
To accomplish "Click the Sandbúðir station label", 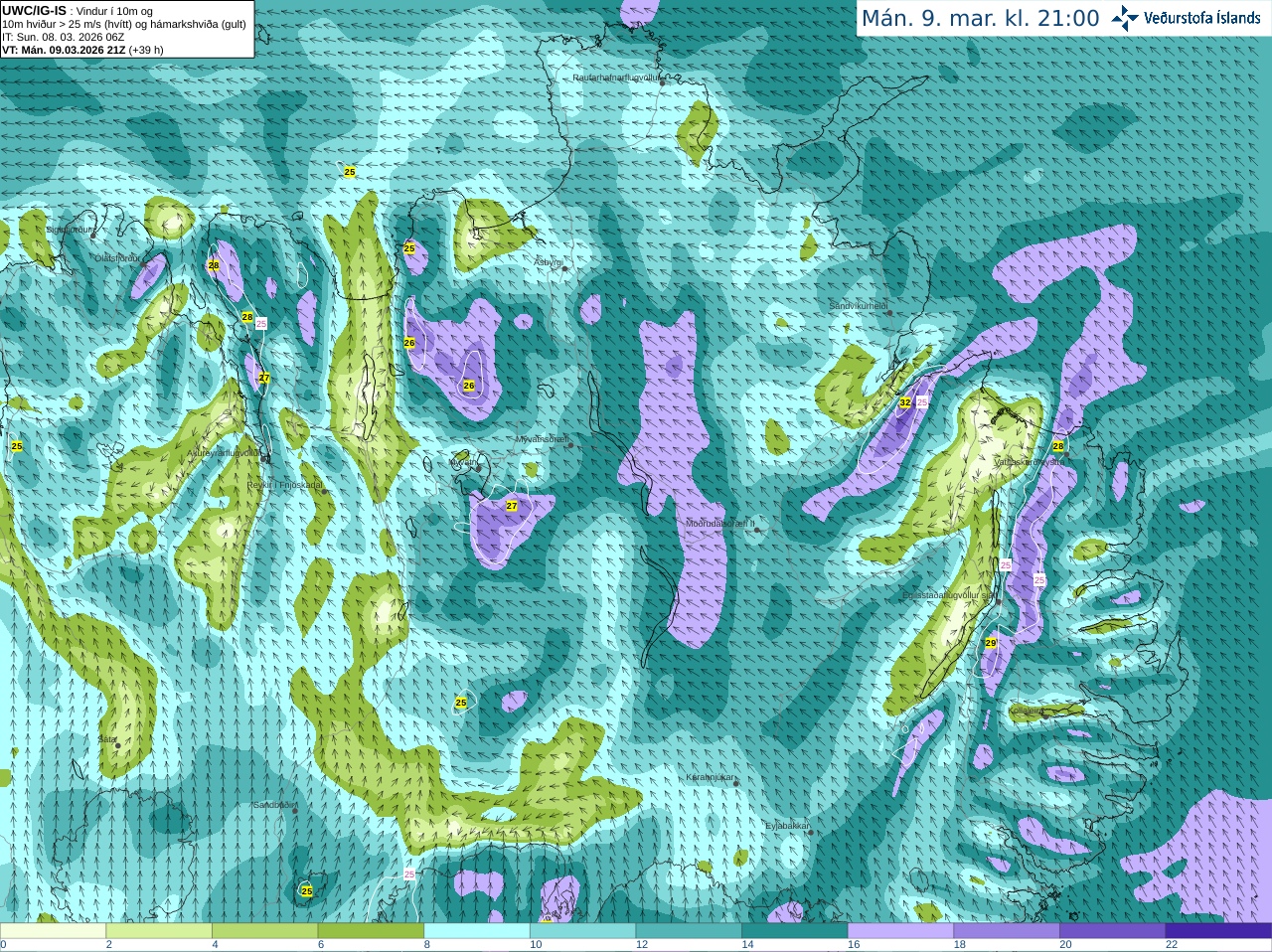I will pyautogui.click(x=274, y=804).
